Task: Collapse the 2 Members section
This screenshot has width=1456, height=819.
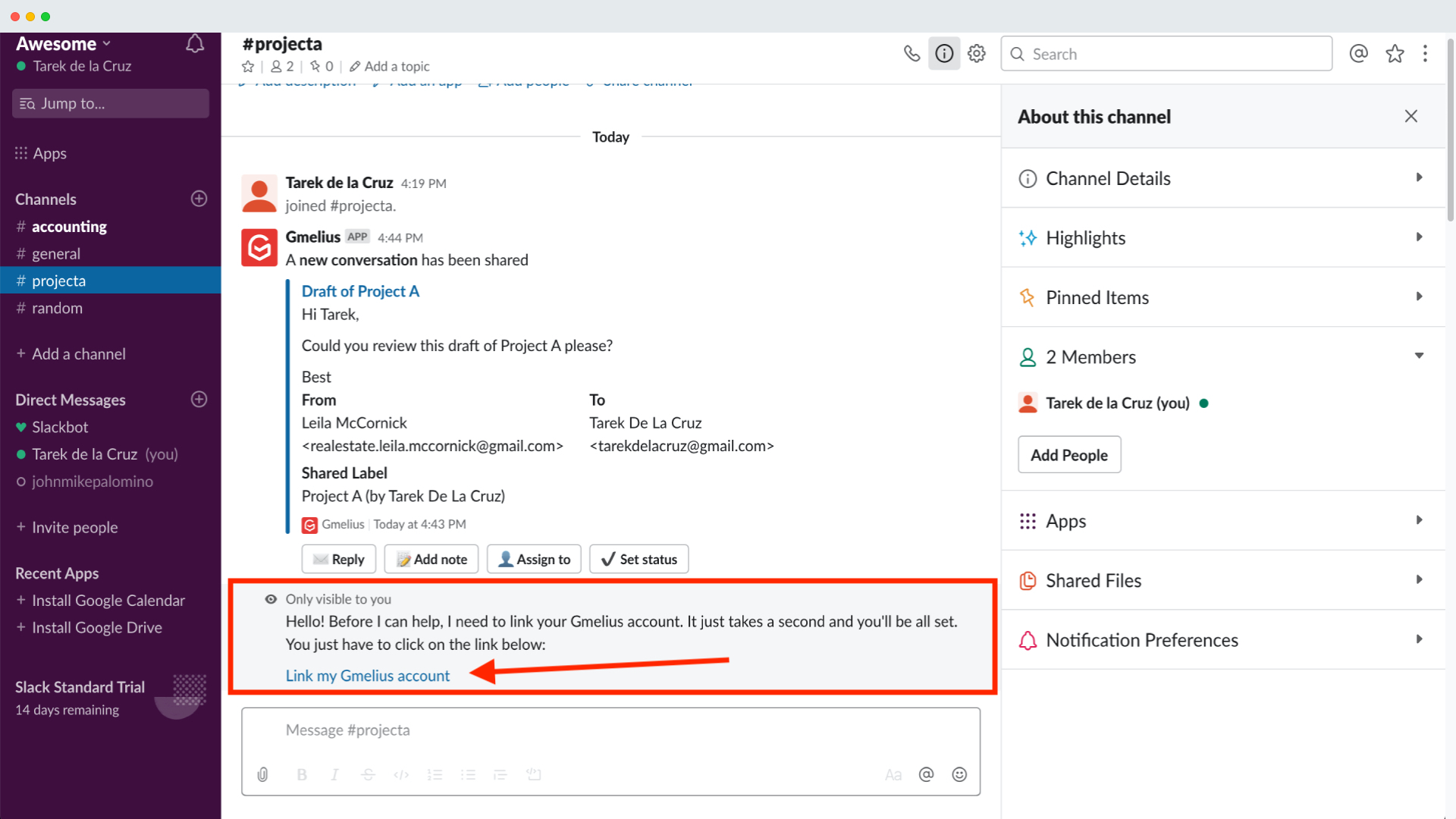Action: [x=1222, y=356]
